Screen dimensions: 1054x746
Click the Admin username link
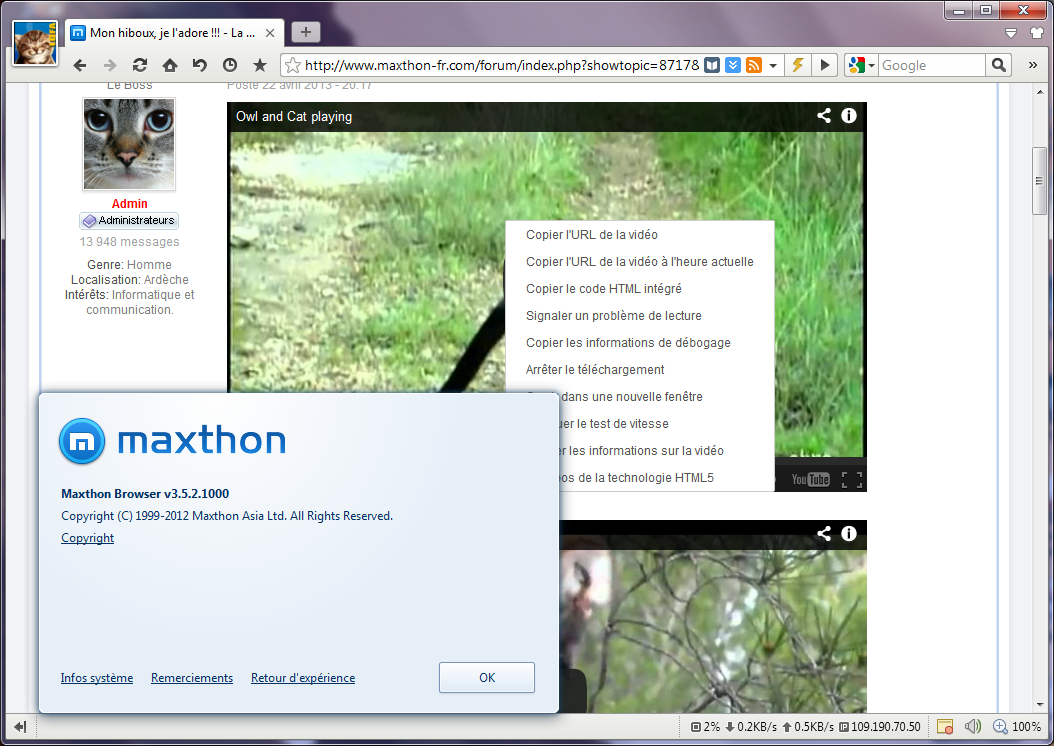point(129,204)
